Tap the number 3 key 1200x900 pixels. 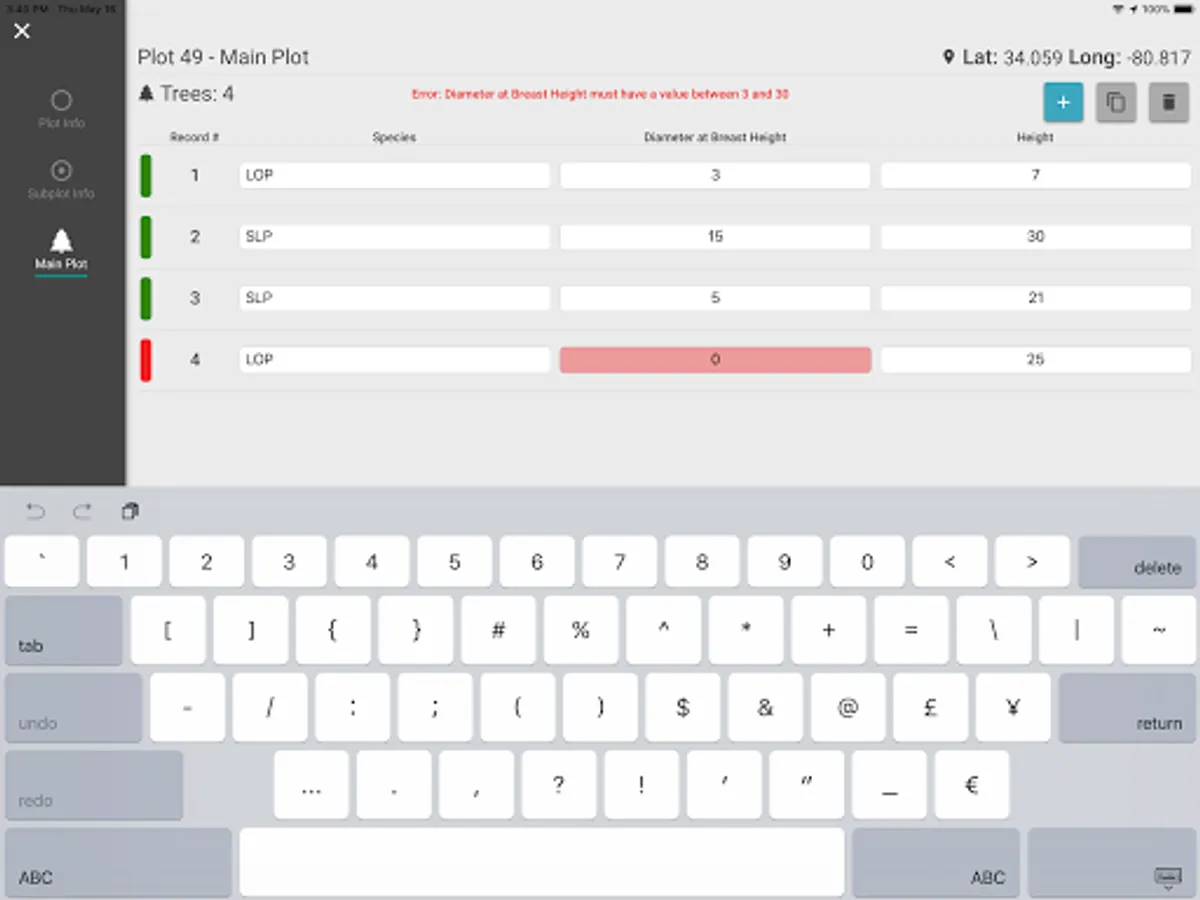[289, 562]
